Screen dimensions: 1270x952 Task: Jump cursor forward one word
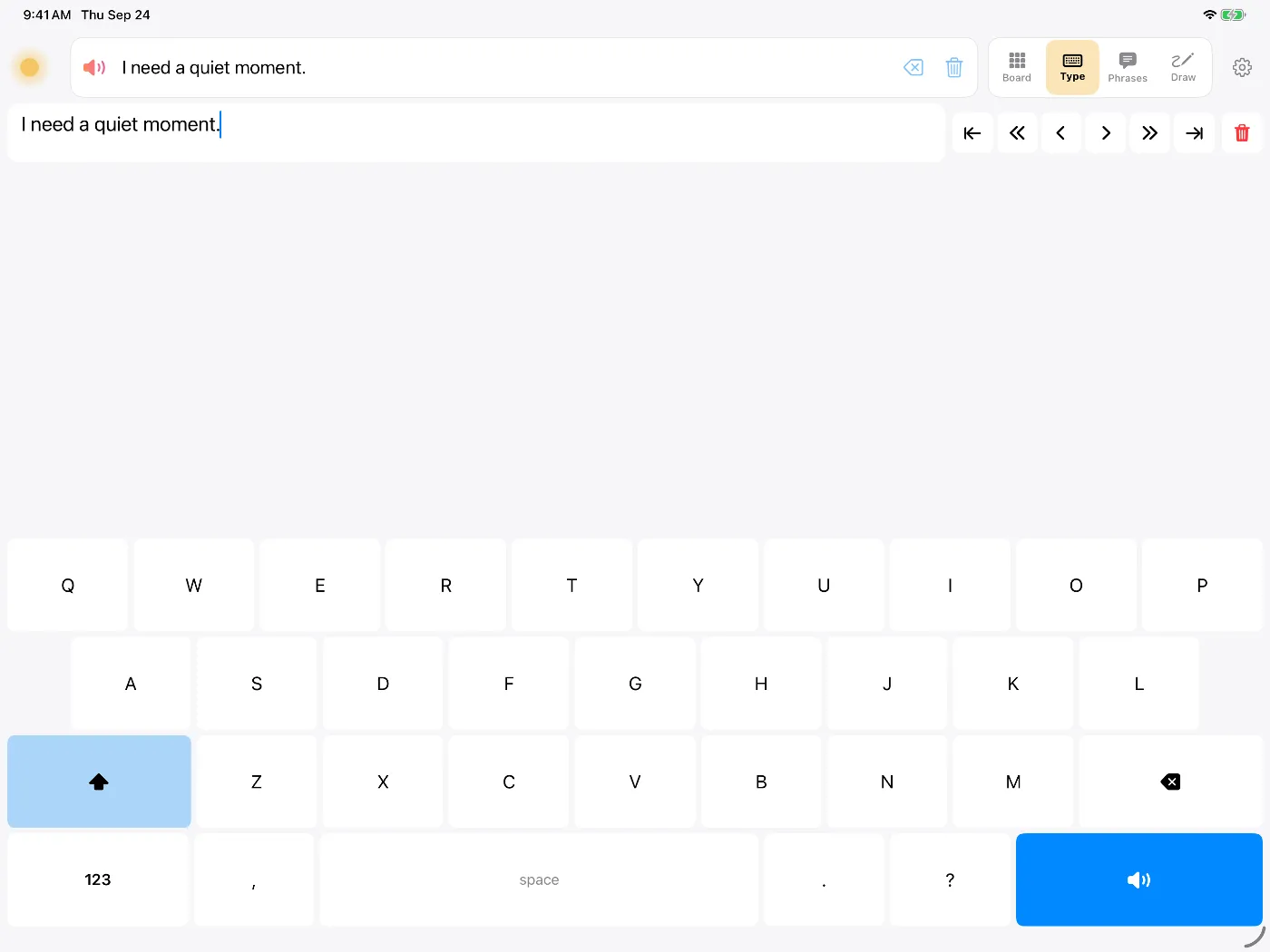point(1150,133)
